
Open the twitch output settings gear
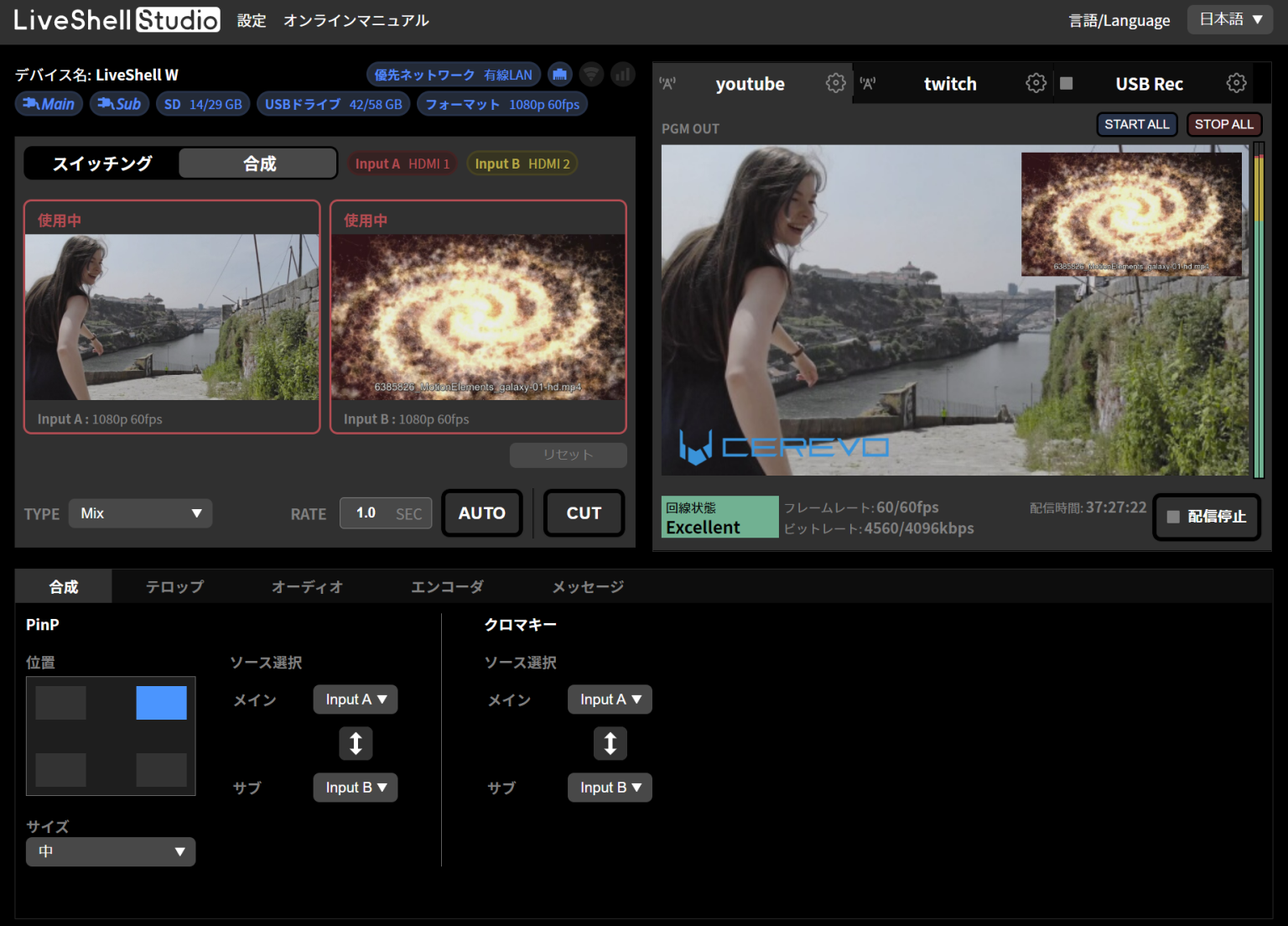(x=1036, y=82)
